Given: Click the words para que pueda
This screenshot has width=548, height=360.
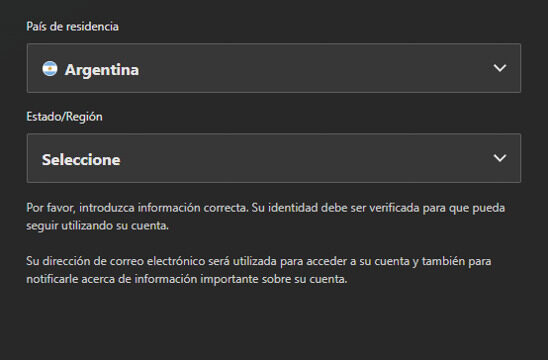Looking at the screenshot, I should (464, 208).
